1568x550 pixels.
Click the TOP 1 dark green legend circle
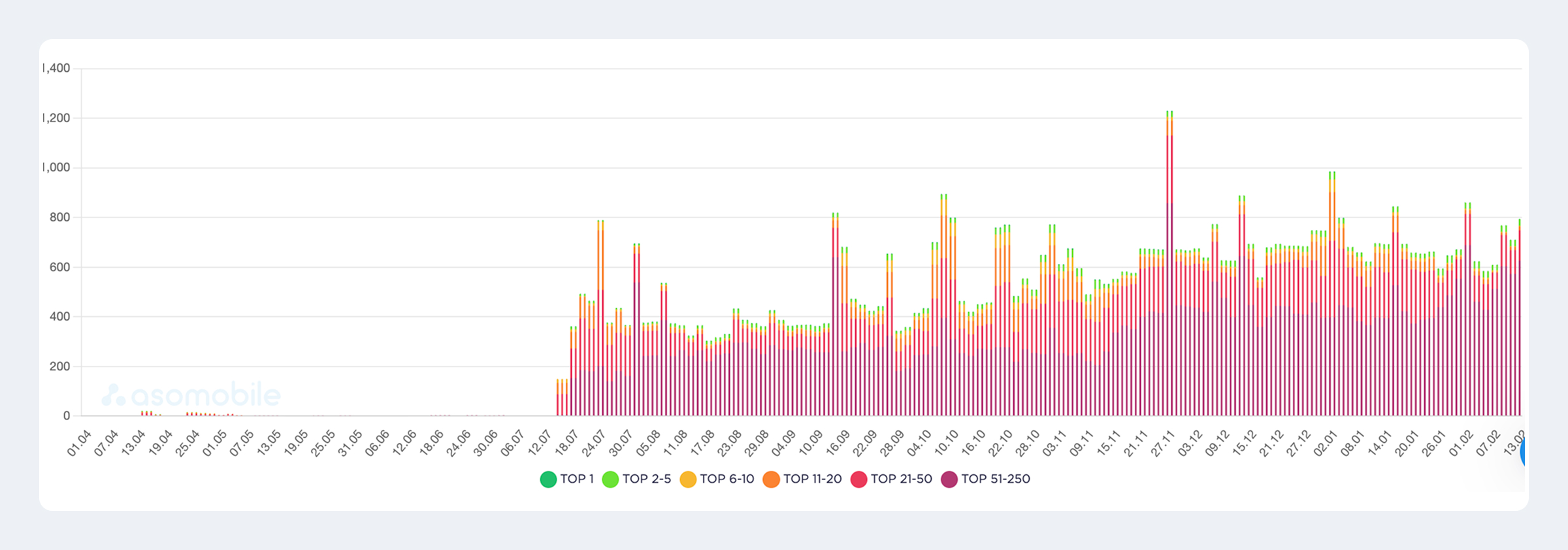[x=547, y=479]
